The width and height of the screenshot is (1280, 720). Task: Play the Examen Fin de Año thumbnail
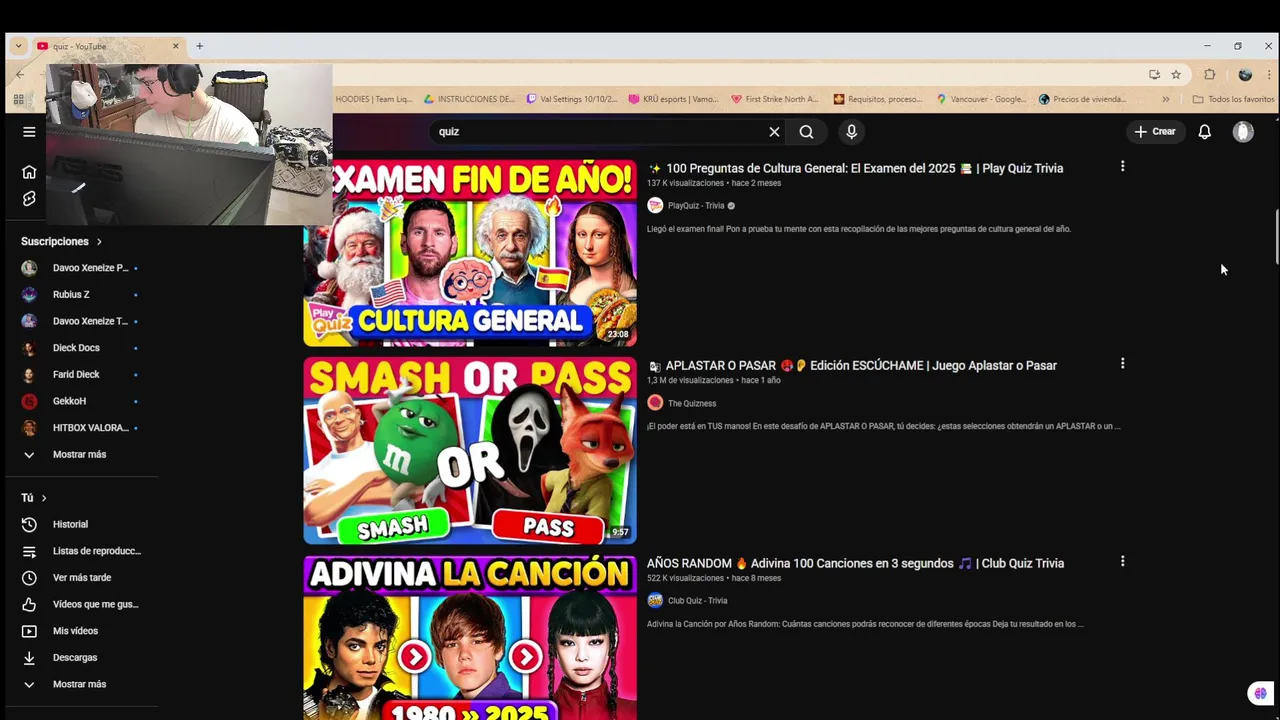coord(470,253)
